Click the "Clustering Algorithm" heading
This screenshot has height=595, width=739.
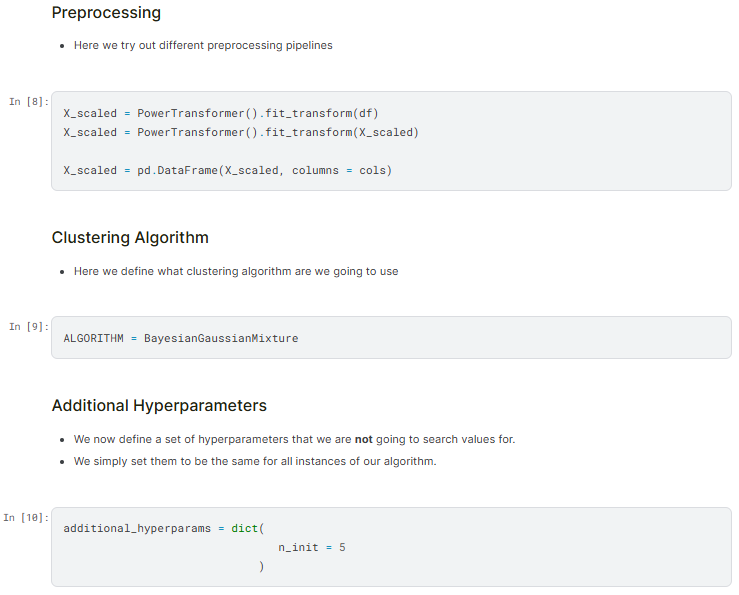click(130, 237)
